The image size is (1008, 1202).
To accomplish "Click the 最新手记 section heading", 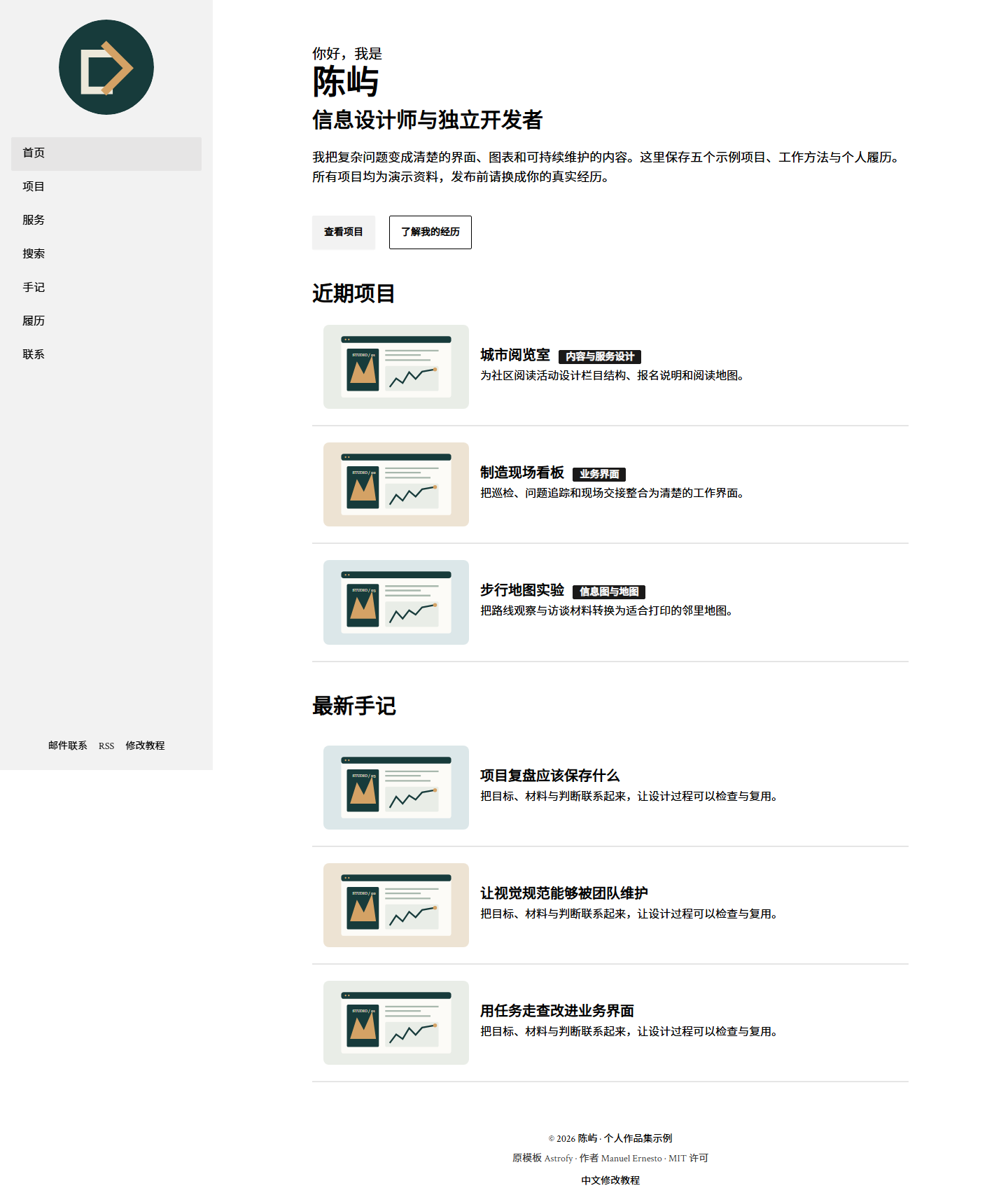I will [354, 706].
